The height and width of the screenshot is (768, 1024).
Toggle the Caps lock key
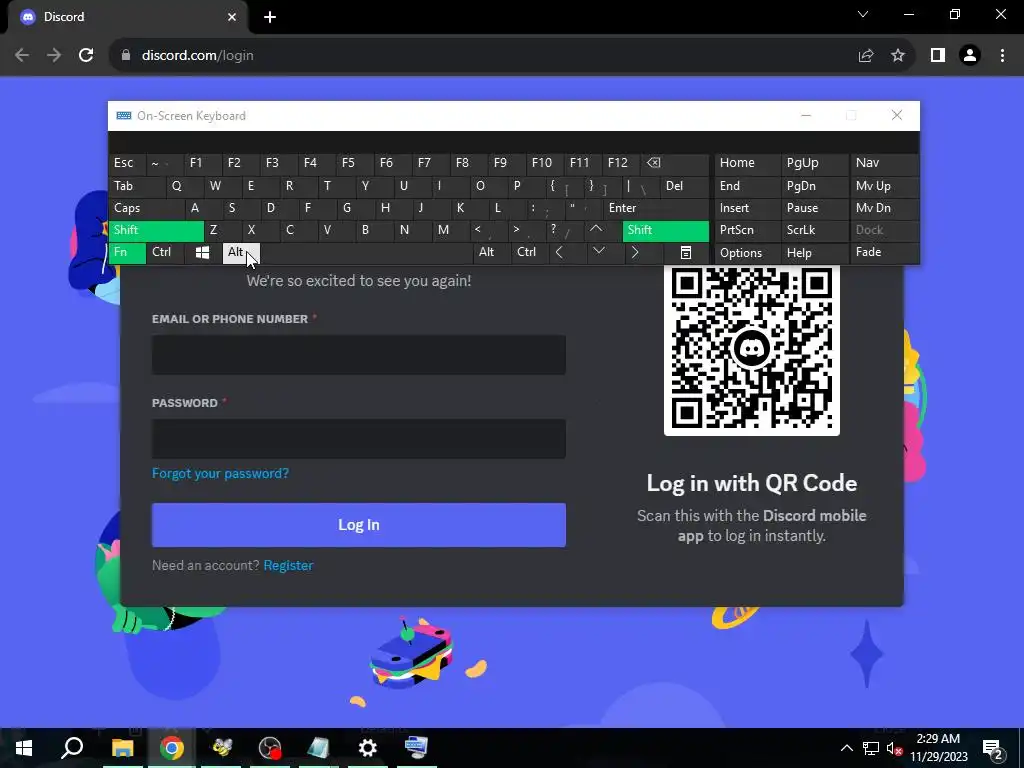click(146, 208)
